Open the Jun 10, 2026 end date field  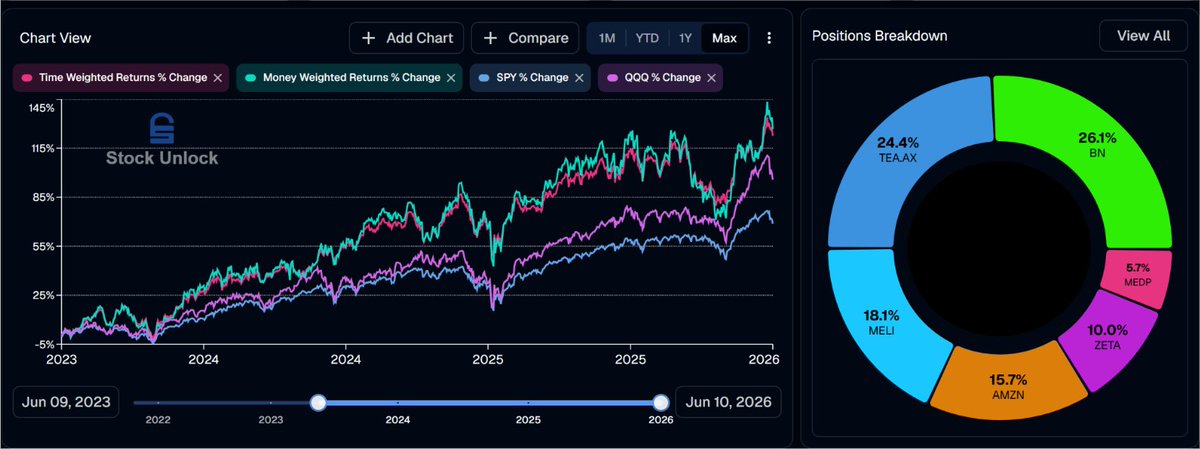[729, 402]
